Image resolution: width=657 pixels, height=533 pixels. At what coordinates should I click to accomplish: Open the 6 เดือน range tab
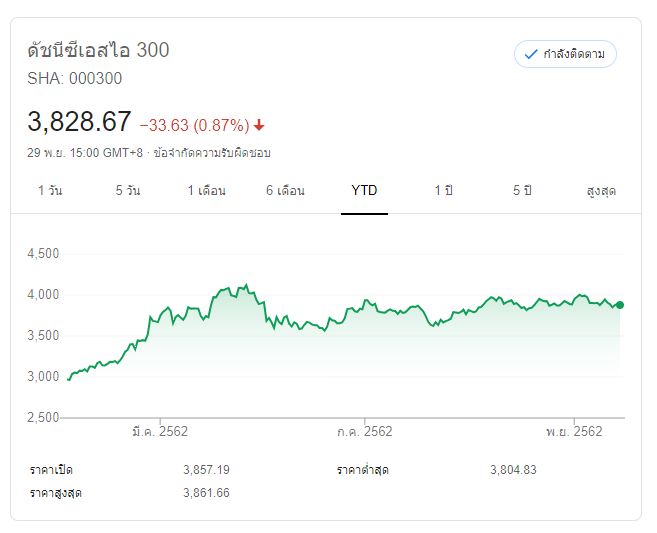pyautogui.click(x=285, y=191)
